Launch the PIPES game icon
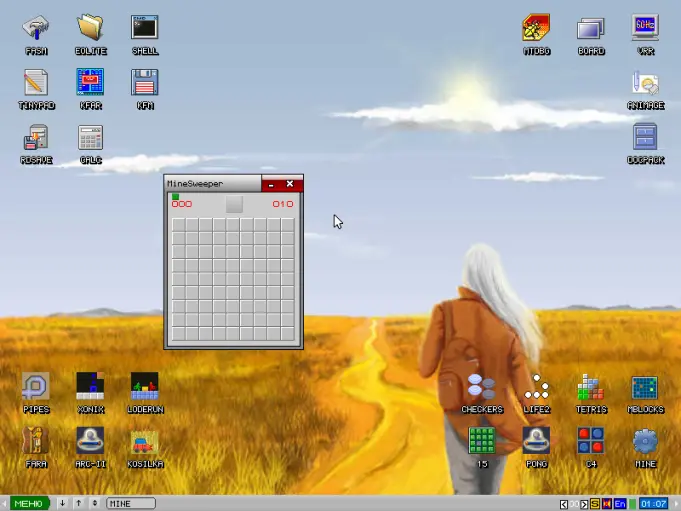Screen dimensions: 681x511 (x=36, y=393)
